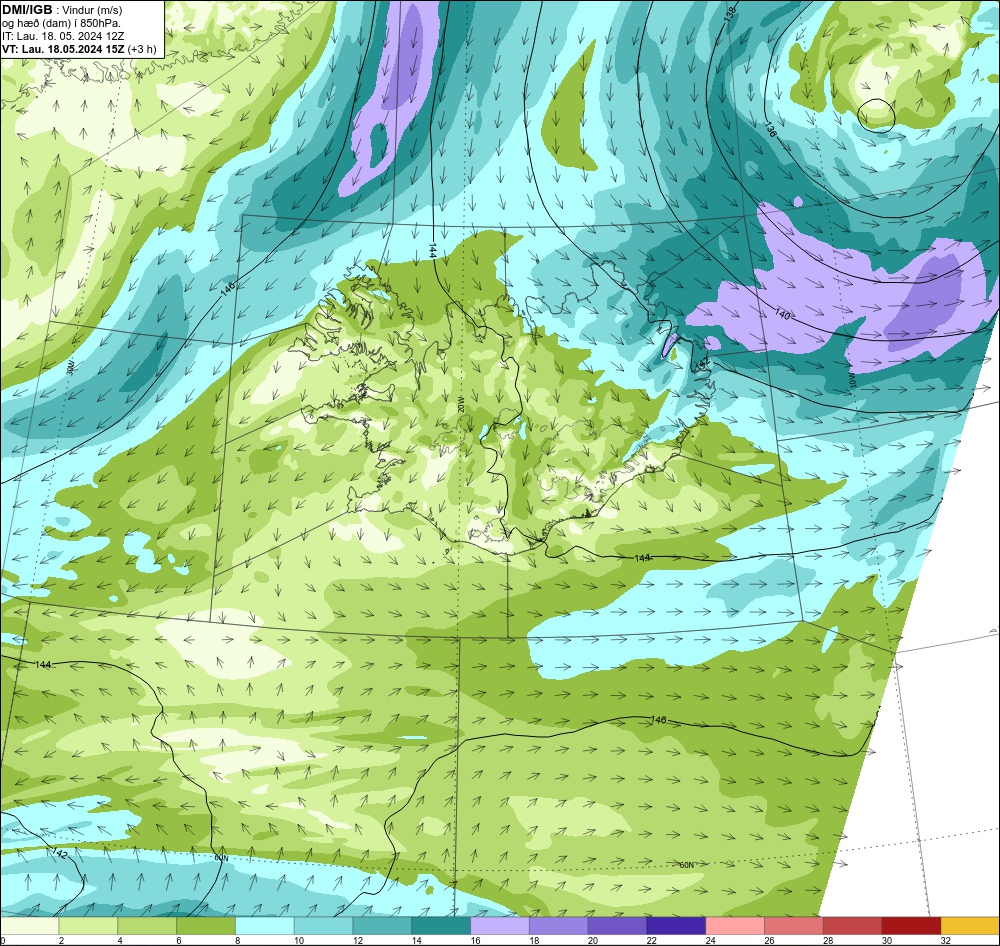Select 'VT: Lau. 18.05.2024 15Z (+3 h)' valid time
The image size is (1000, 946).
pyautogui.click(x=78, y=49)
